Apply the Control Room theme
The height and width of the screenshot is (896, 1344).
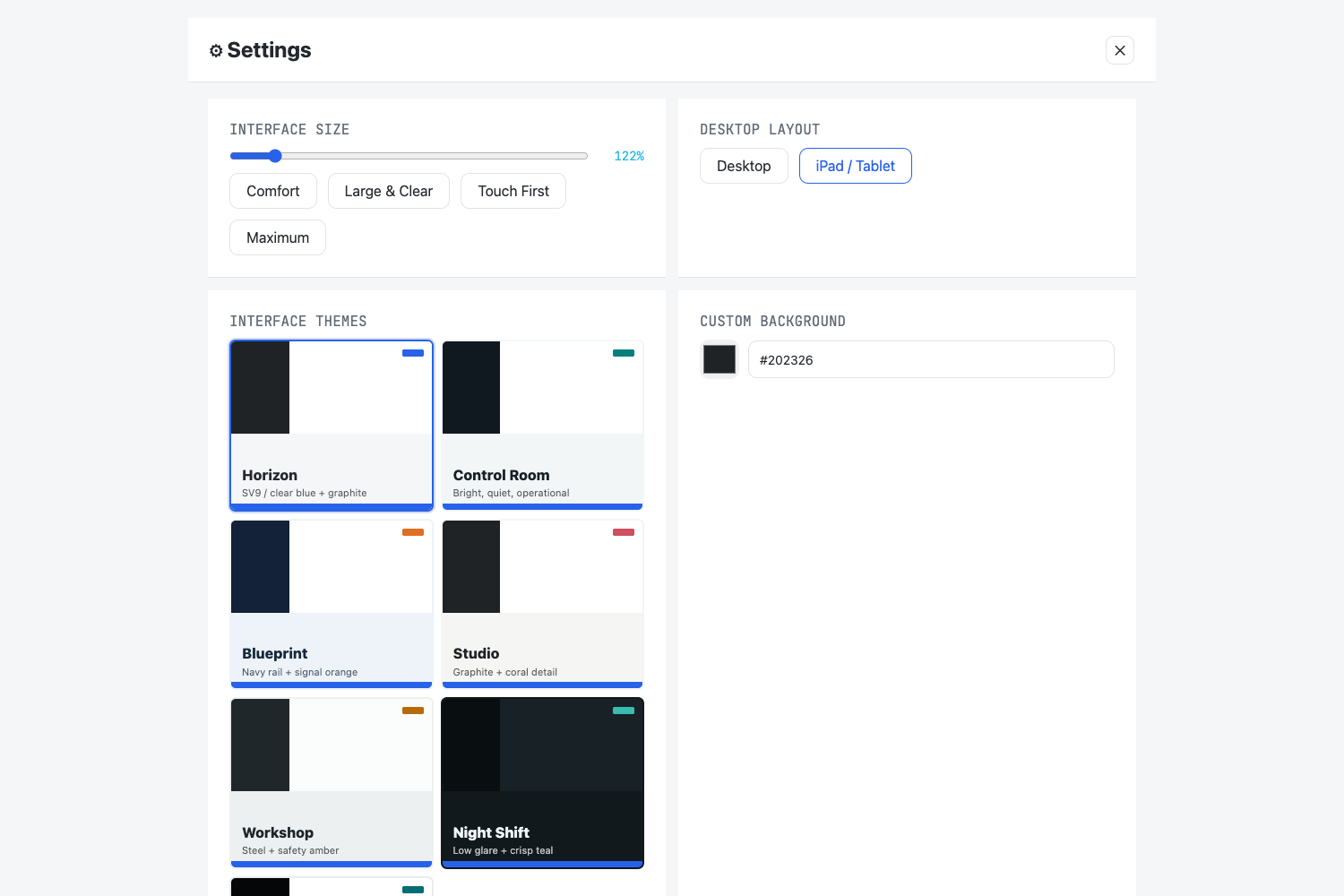tap(543, 426)
